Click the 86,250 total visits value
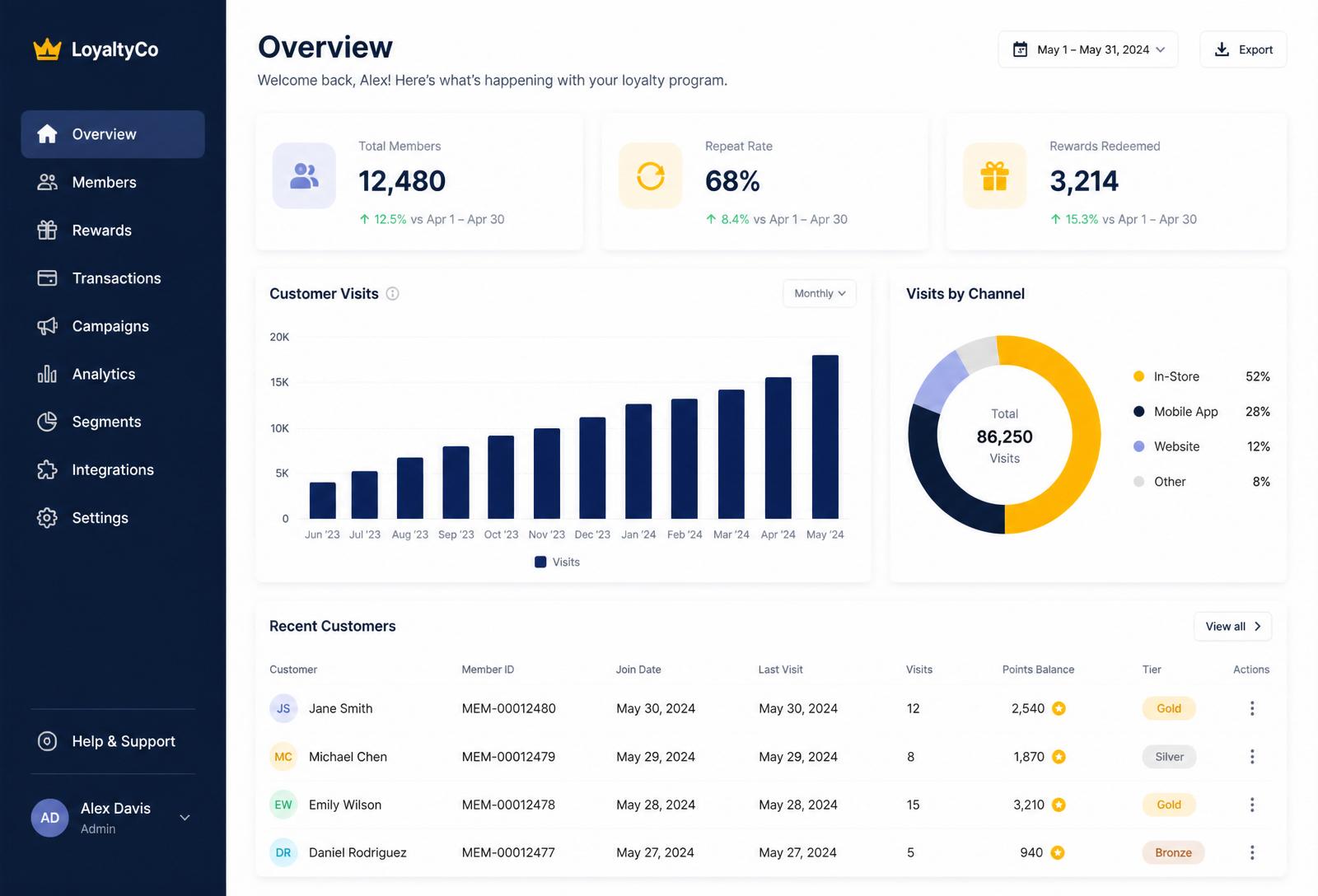Image resolution: width=1318 pixels, height=896 pixels. coord(1004,436)
